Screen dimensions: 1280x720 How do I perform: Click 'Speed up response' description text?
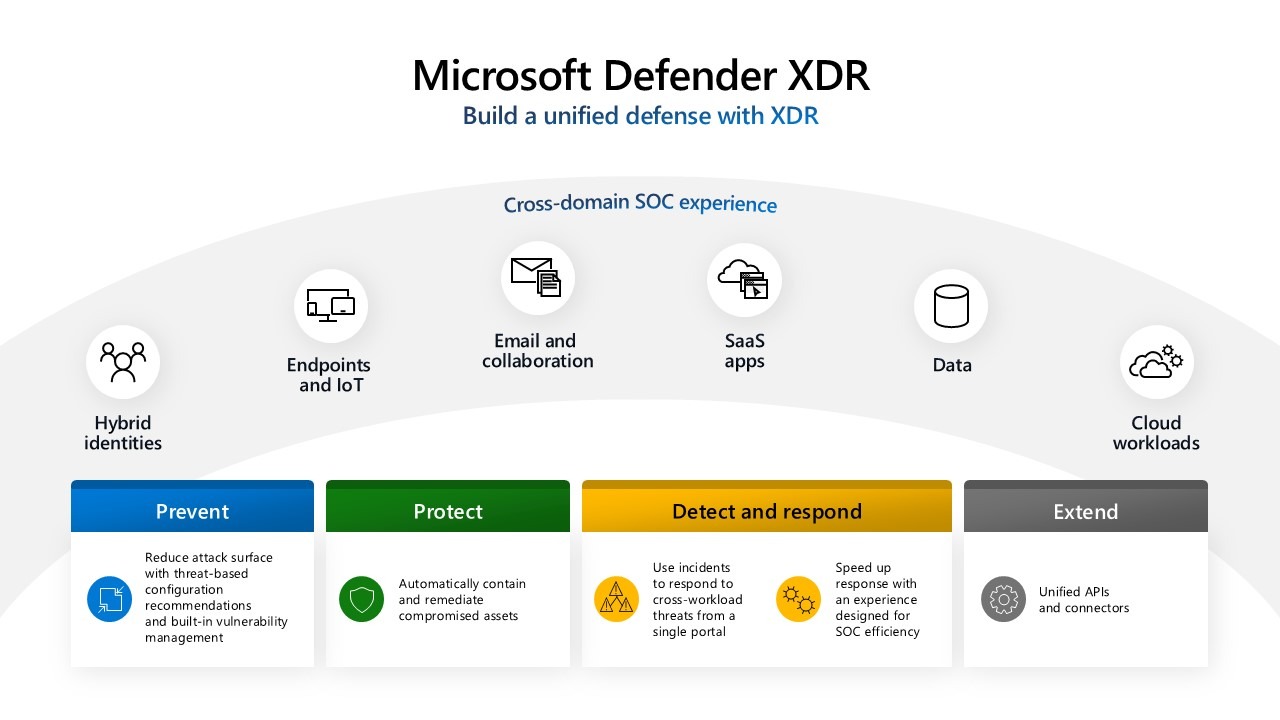point(877,600)
